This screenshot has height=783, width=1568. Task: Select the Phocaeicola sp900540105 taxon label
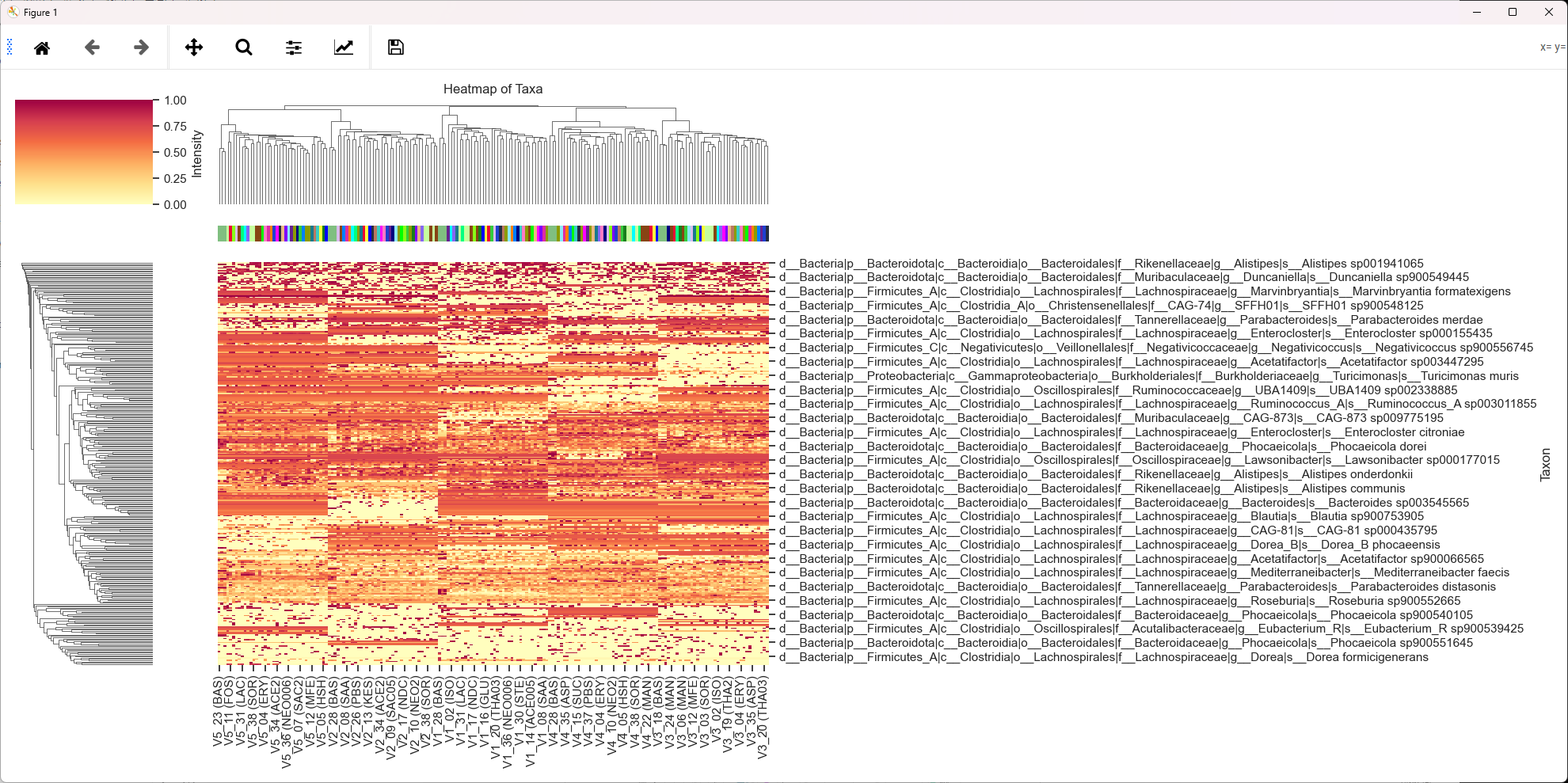tap(1126, 615)
